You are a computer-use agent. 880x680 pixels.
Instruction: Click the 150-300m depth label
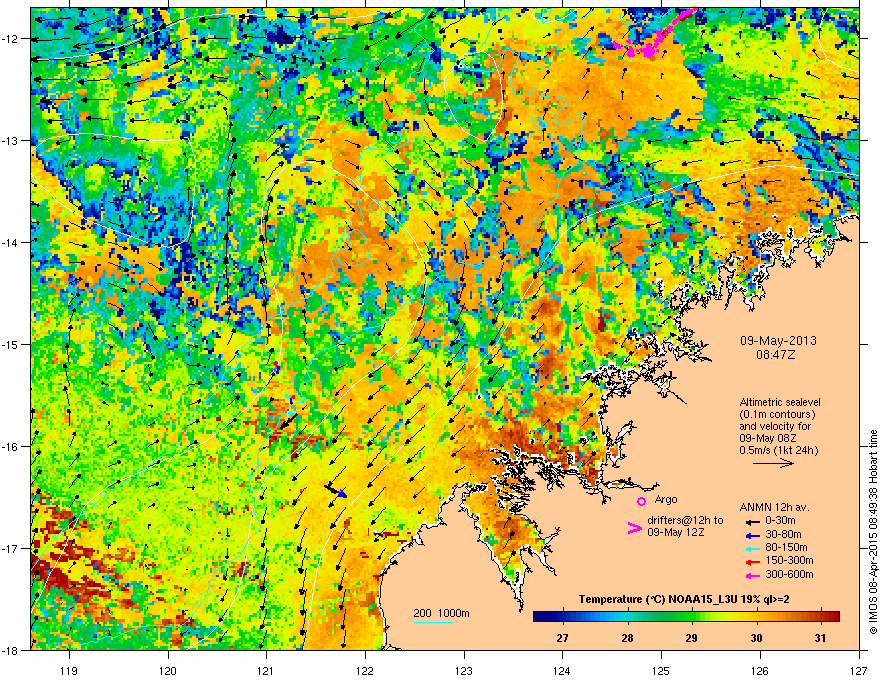coord(789,560)
